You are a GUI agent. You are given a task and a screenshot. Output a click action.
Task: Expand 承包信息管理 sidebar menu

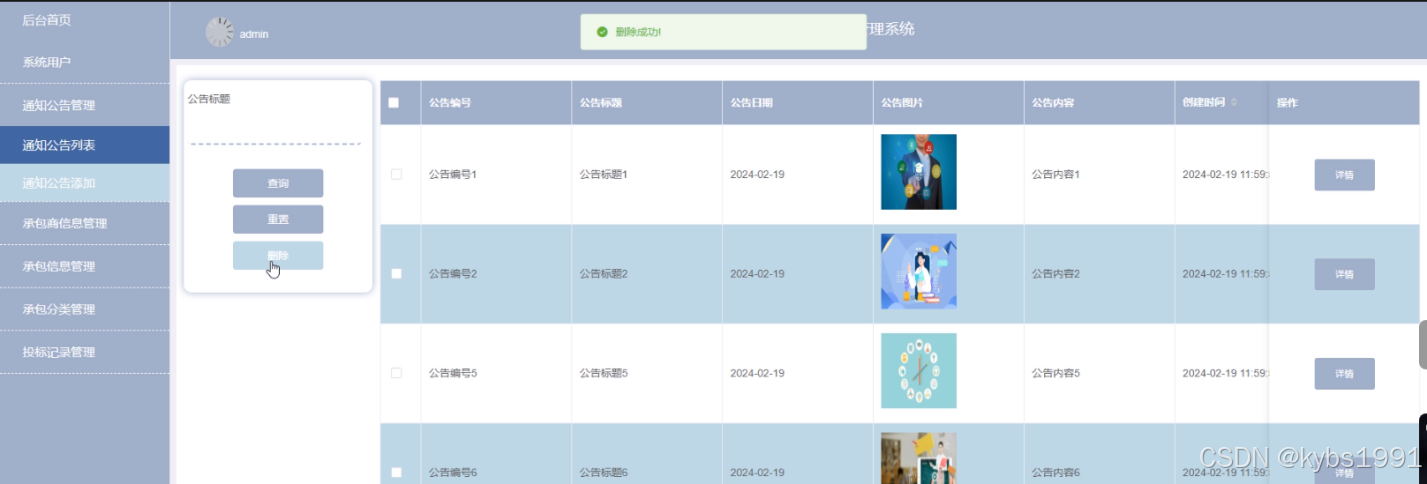85,266
